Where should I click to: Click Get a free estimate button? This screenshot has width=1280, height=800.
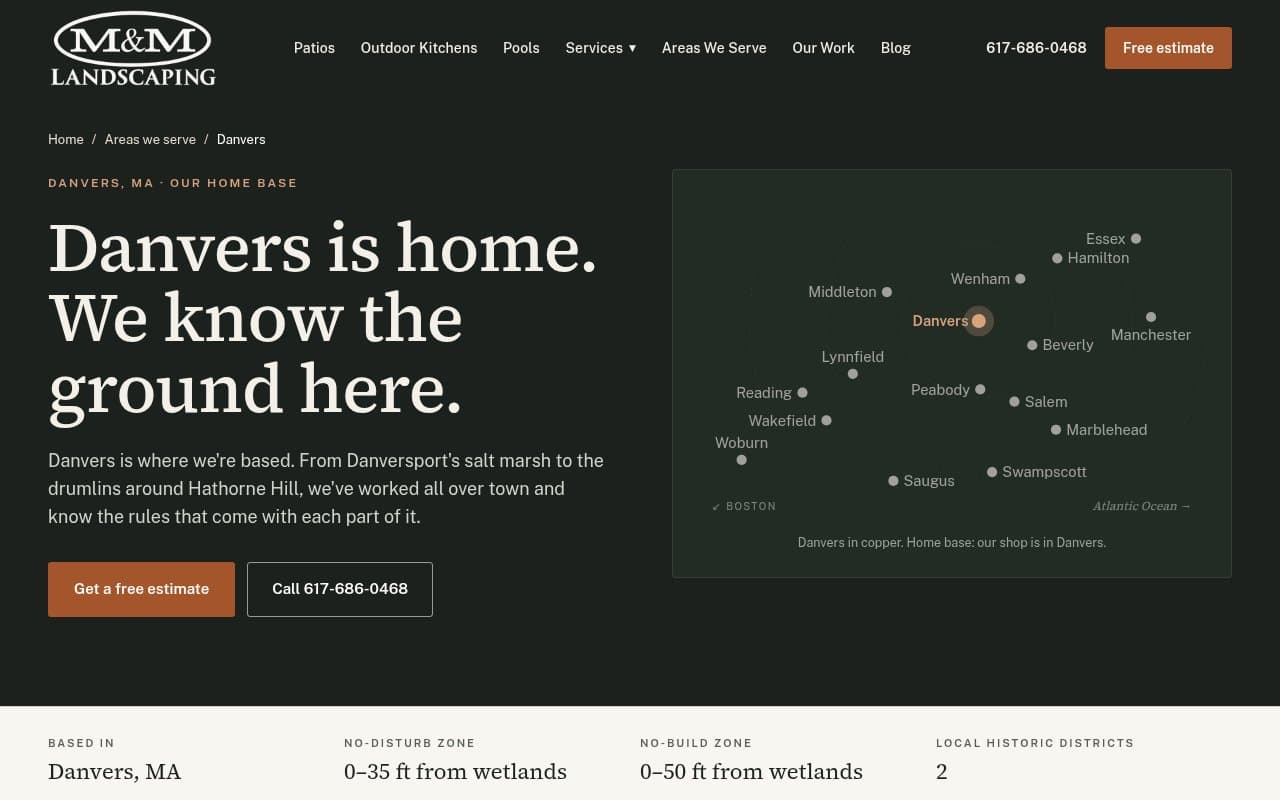pyautogui.click(x=141, y=589)
